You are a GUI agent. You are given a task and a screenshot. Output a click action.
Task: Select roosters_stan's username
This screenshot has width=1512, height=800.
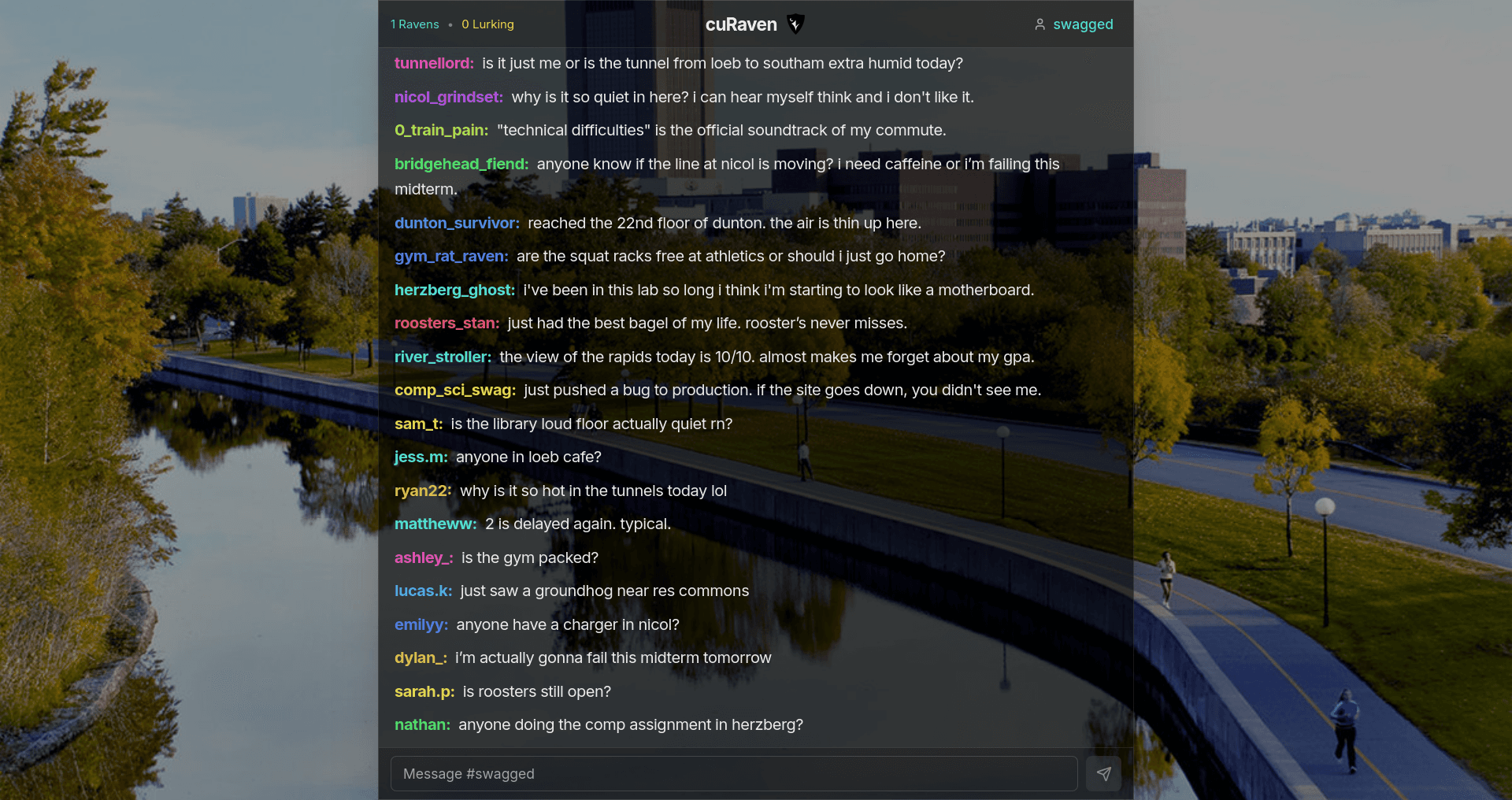coord(447,324)
